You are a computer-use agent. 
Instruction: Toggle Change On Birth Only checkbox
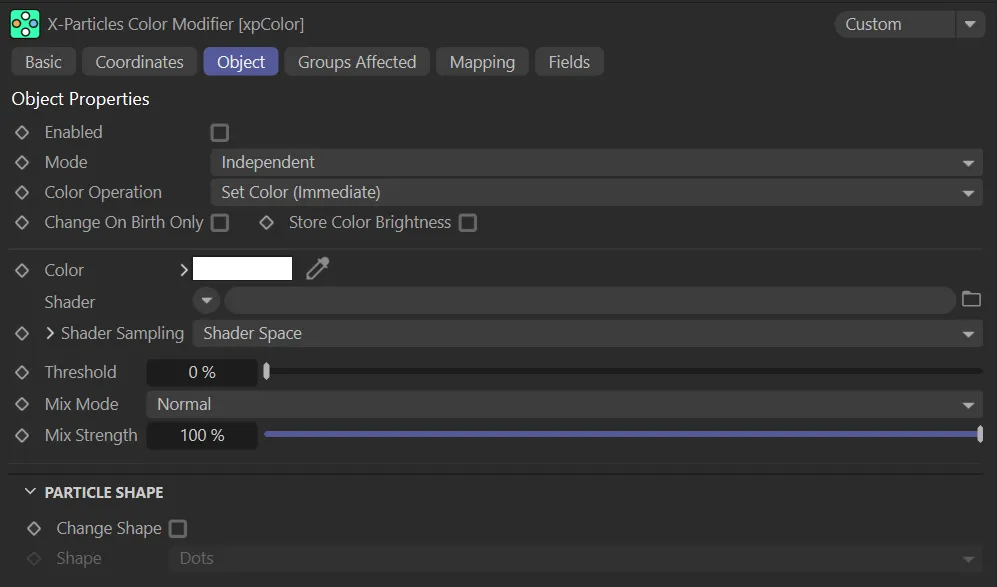pyautogui.click(x=220, y=223)
